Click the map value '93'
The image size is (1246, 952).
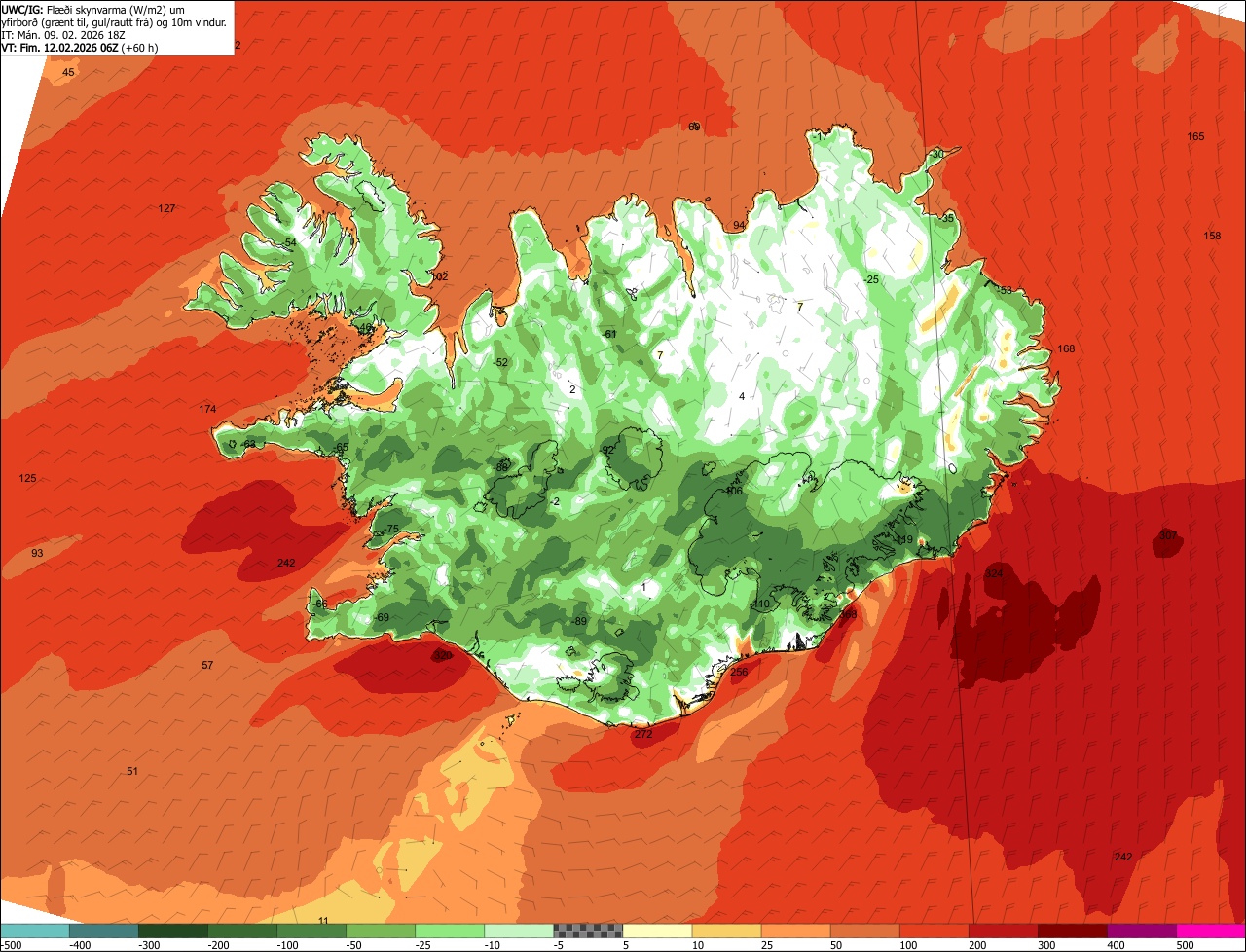pos(37,554)
